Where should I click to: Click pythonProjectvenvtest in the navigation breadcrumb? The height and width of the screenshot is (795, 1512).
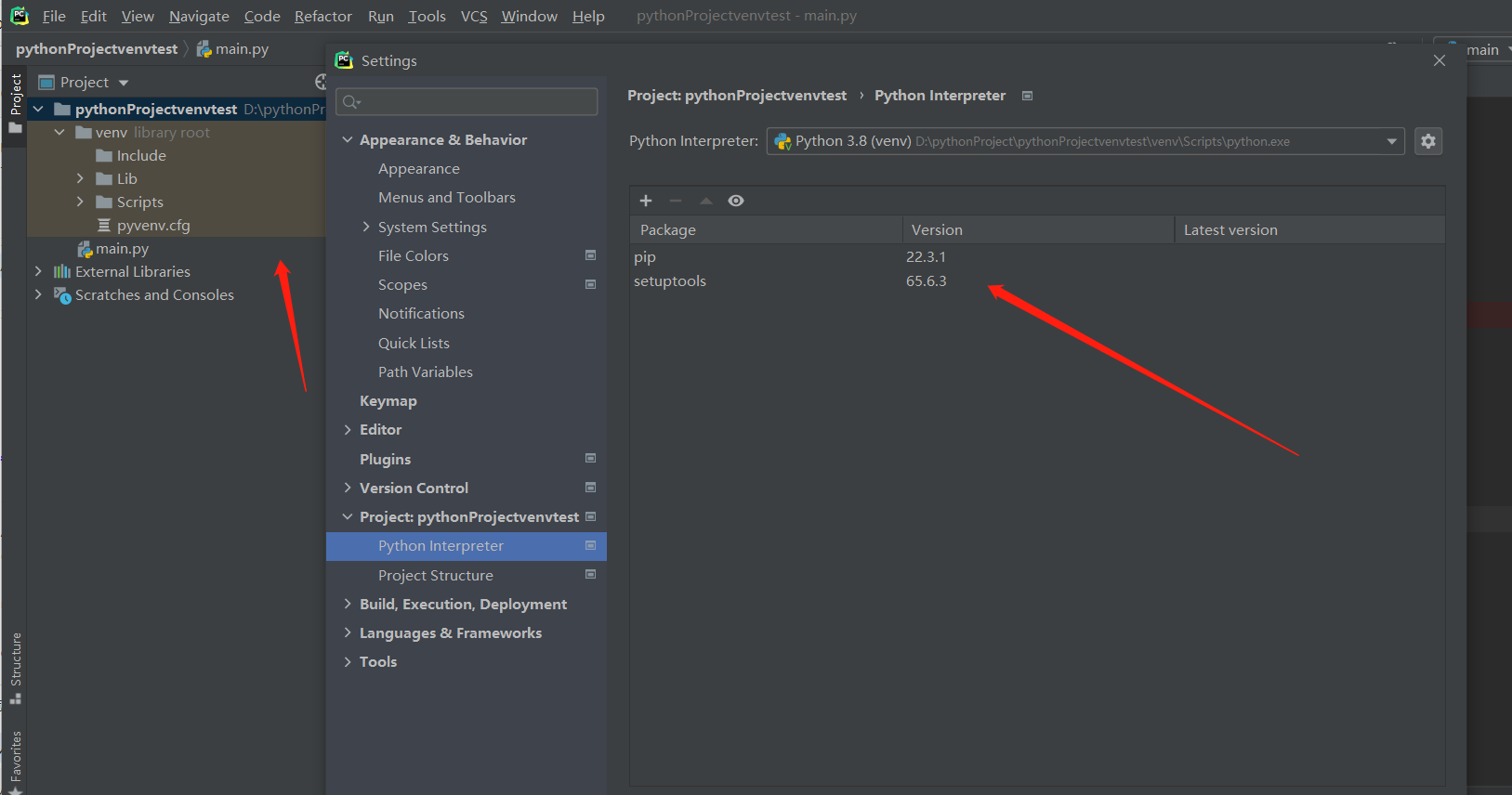click(97, 49)
